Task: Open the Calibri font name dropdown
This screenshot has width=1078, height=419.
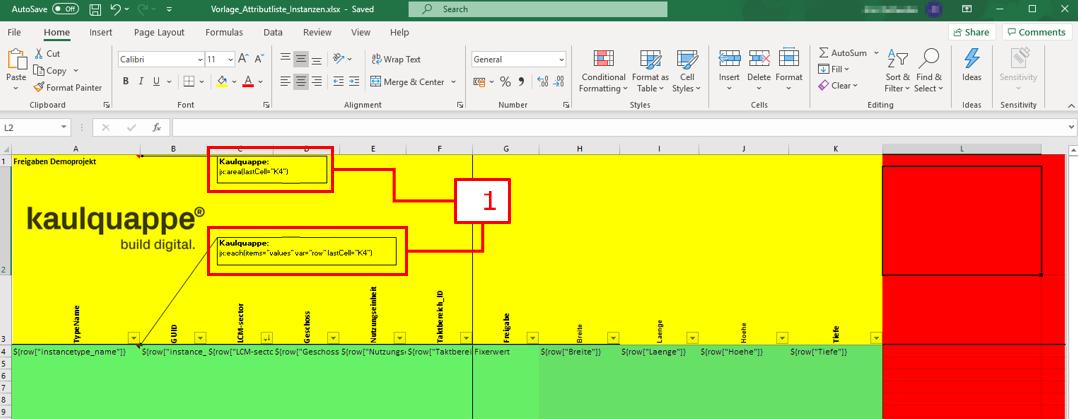Action: click(x=200, y=60)
